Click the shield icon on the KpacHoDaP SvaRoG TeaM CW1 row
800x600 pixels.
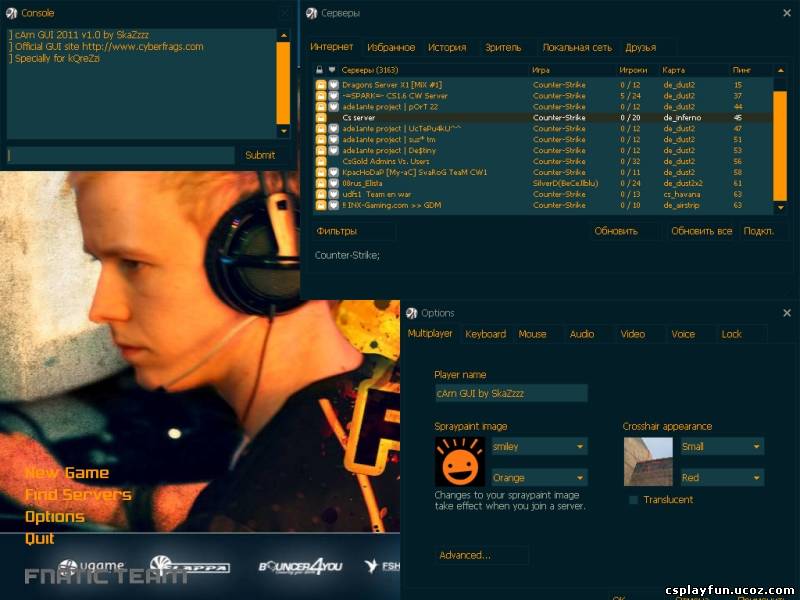333,172
